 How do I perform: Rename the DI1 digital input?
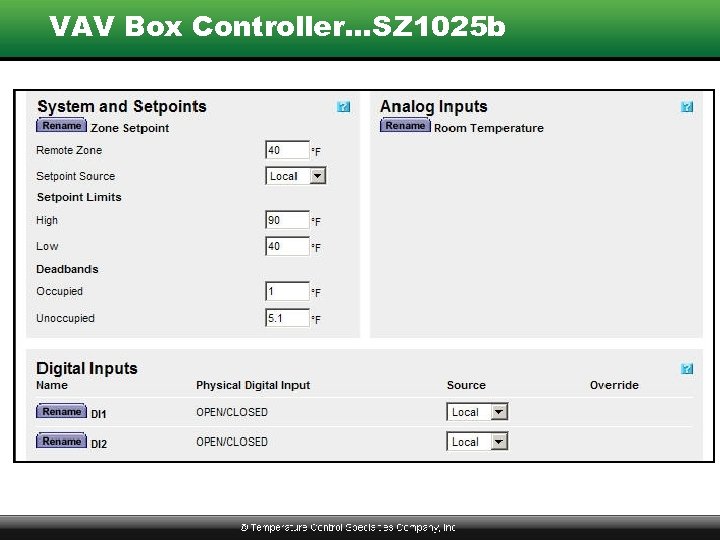pyautogui.click(x=62, y=411)
